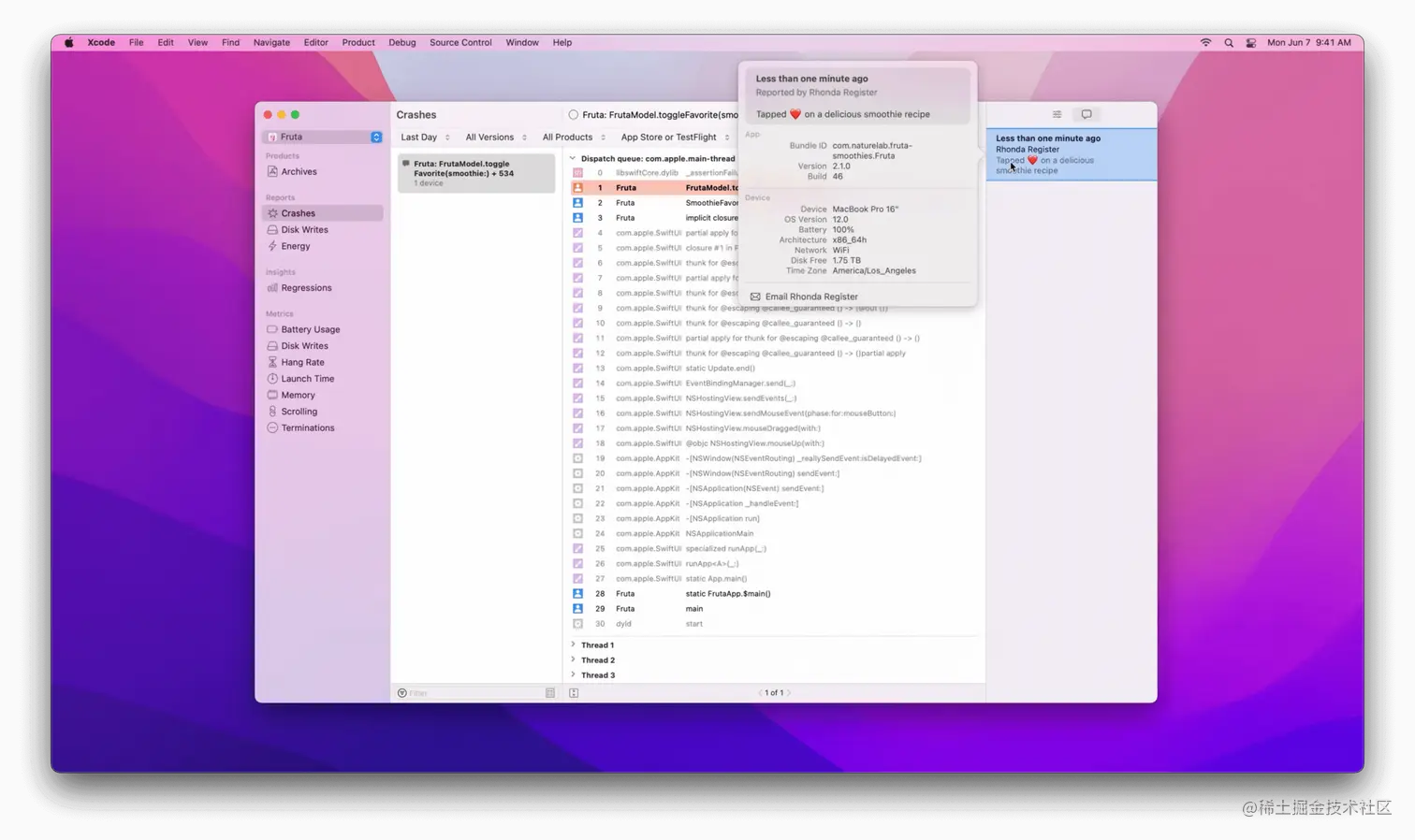
Task: Open the Editor menu
Action: pos(315,43)
